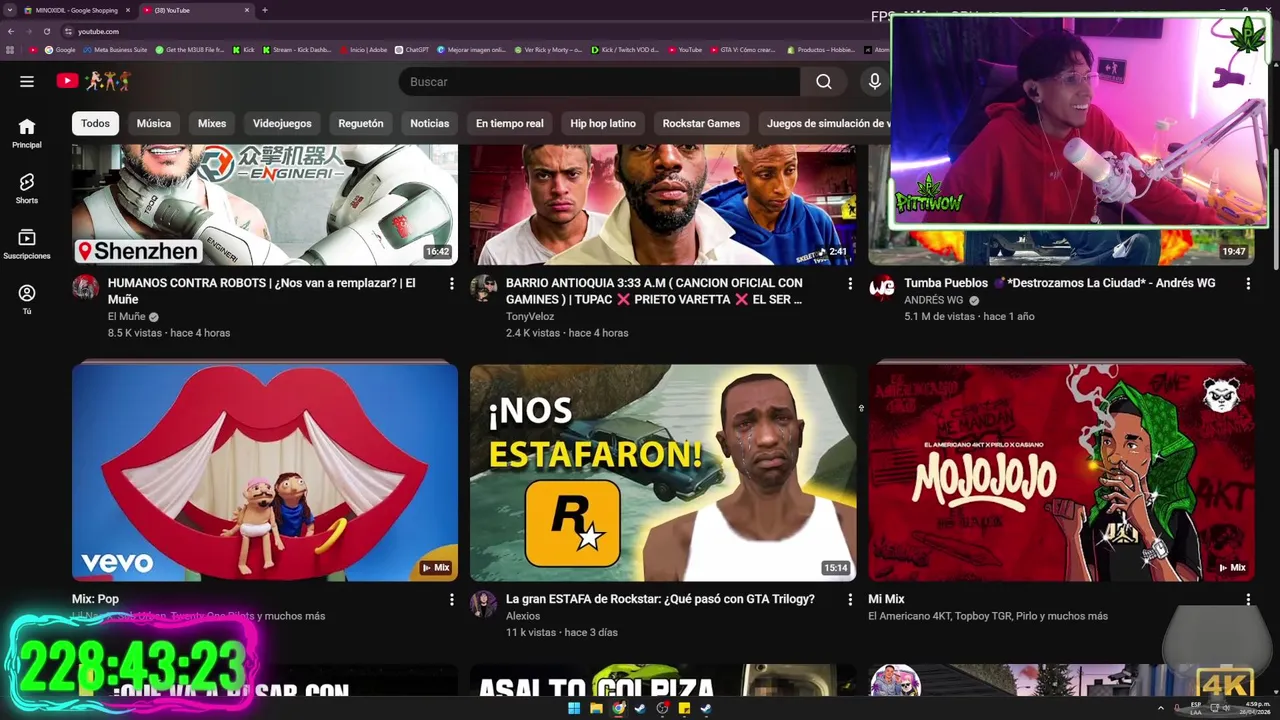Image resolution: width=1280 pixels, height=720 pixels.
Task: Open Mix: Pop playlist title
Action: (x=95, y=599)
